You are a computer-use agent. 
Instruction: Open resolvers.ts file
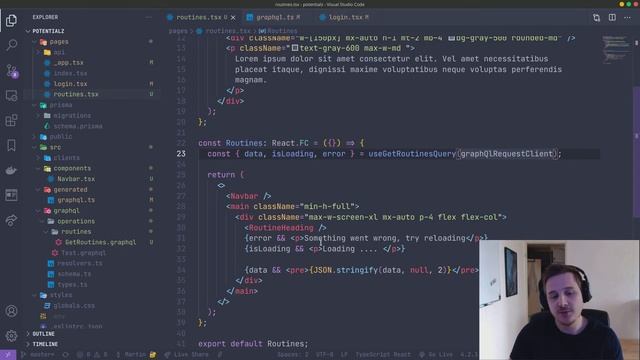80,263
